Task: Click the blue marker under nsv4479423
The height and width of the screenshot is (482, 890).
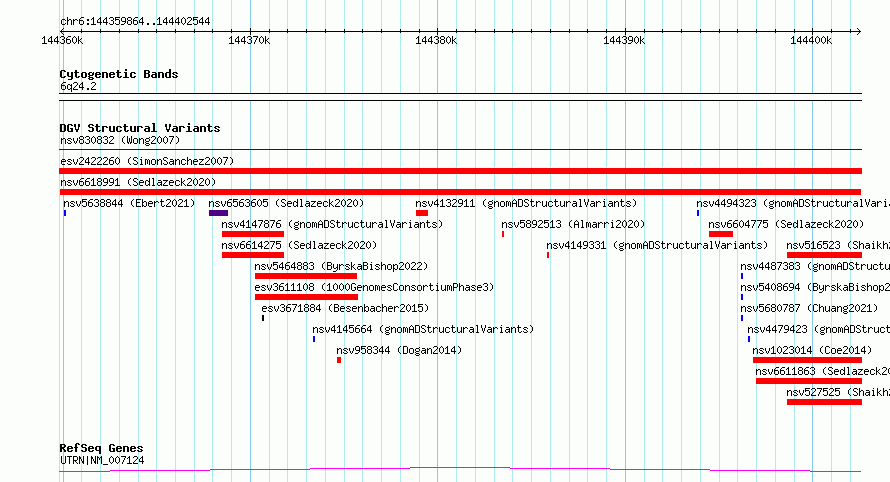Action: [749, 339]
